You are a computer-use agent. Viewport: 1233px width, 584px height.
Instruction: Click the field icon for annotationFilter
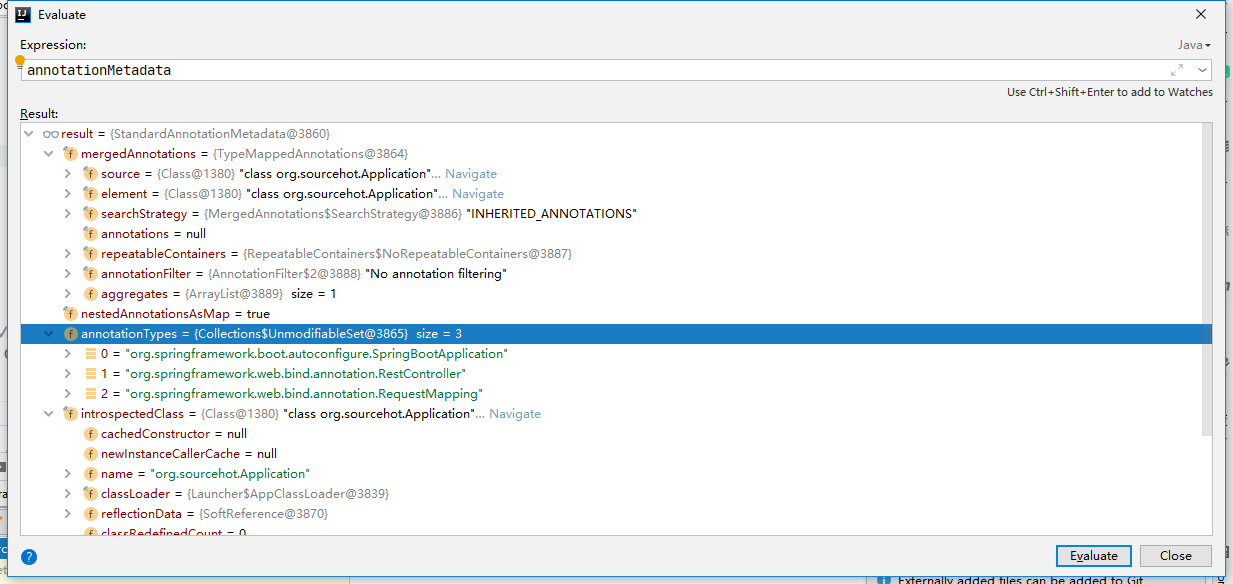90,274
